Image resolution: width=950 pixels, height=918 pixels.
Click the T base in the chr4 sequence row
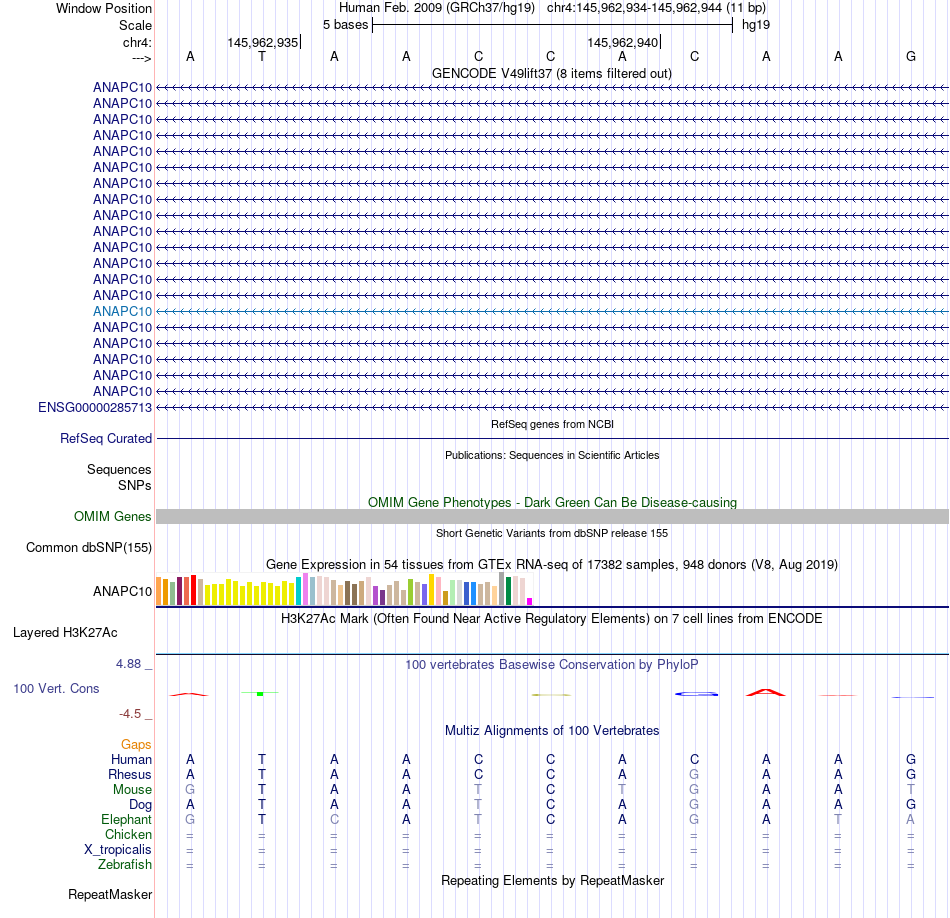tap(262, 57)
